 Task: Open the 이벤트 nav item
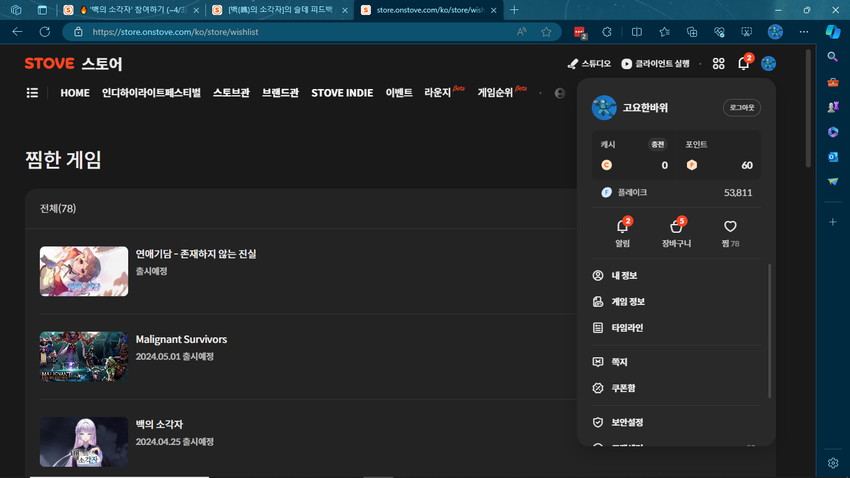click(399, 93)
